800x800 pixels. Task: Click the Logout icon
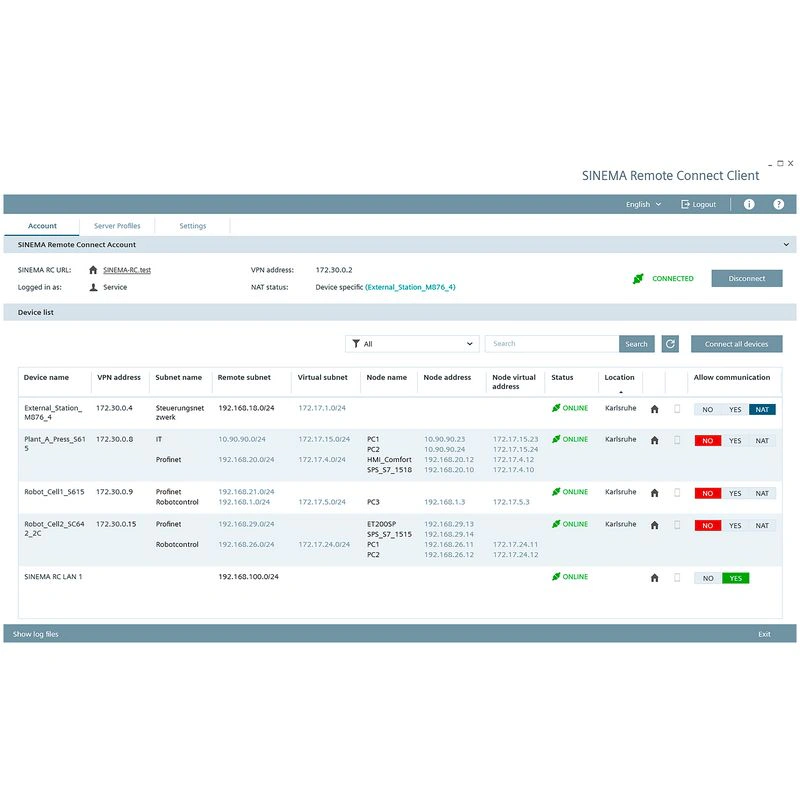685,204
